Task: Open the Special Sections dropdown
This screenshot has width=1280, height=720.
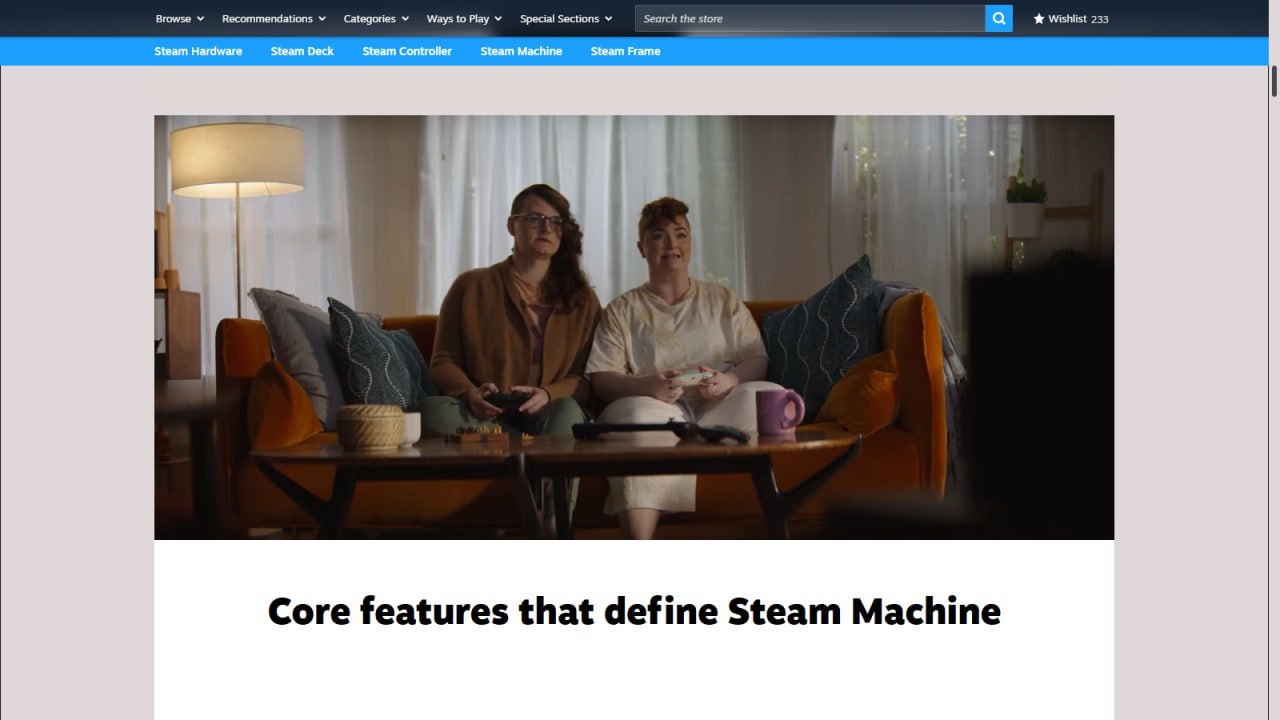Action: (x=566, y=18)
